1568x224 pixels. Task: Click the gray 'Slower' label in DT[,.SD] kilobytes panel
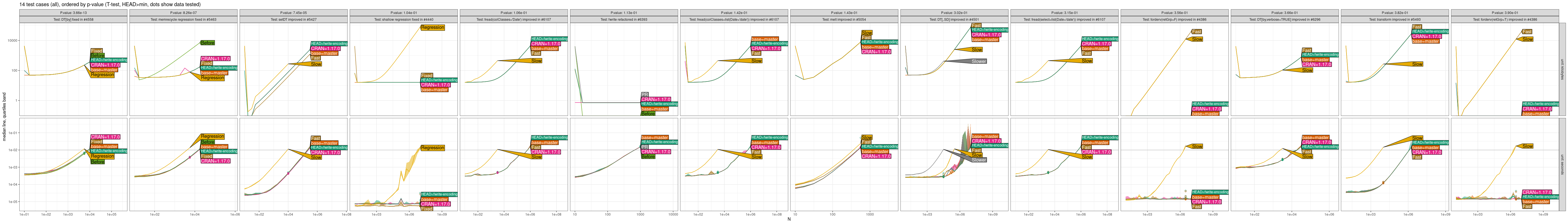[979, 62]
